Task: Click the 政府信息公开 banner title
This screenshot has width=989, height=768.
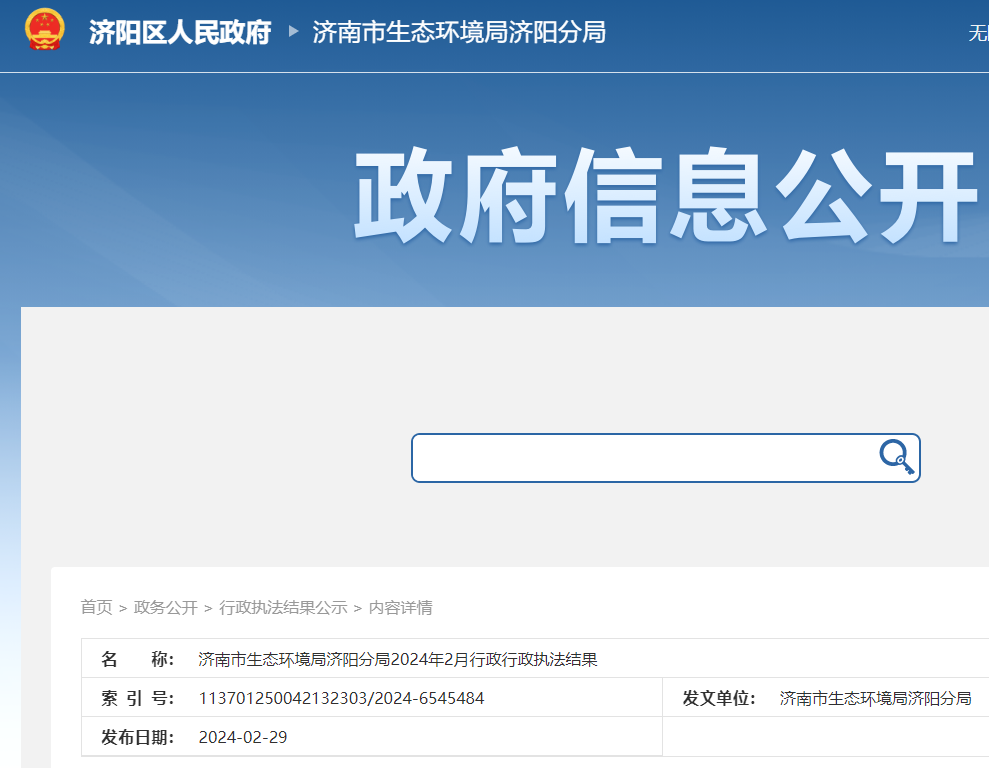Action: [x=665, y=196]
